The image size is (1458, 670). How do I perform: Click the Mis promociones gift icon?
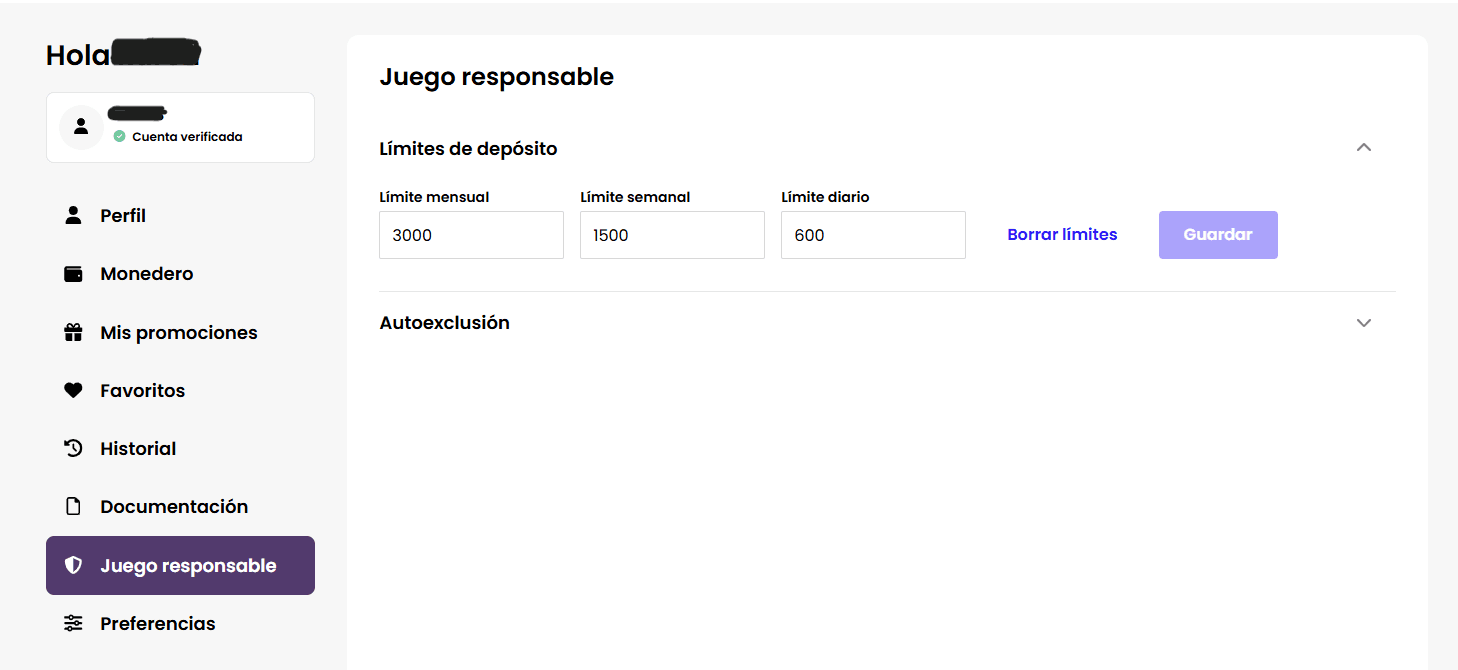73,332
